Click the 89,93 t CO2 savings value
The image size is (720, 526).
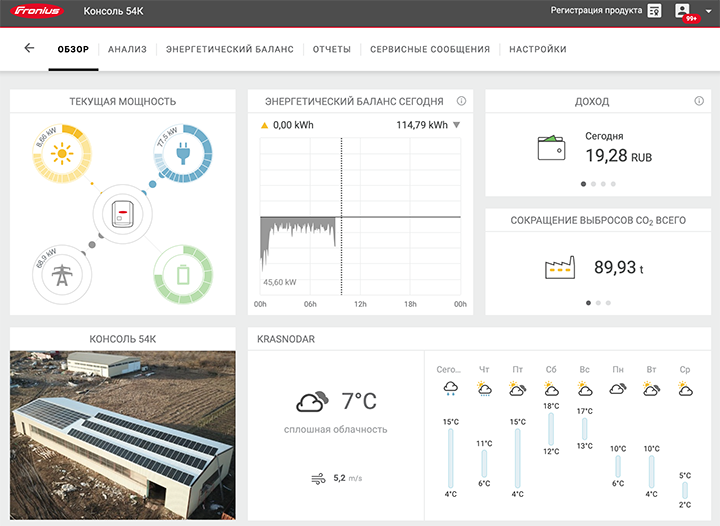619,267
